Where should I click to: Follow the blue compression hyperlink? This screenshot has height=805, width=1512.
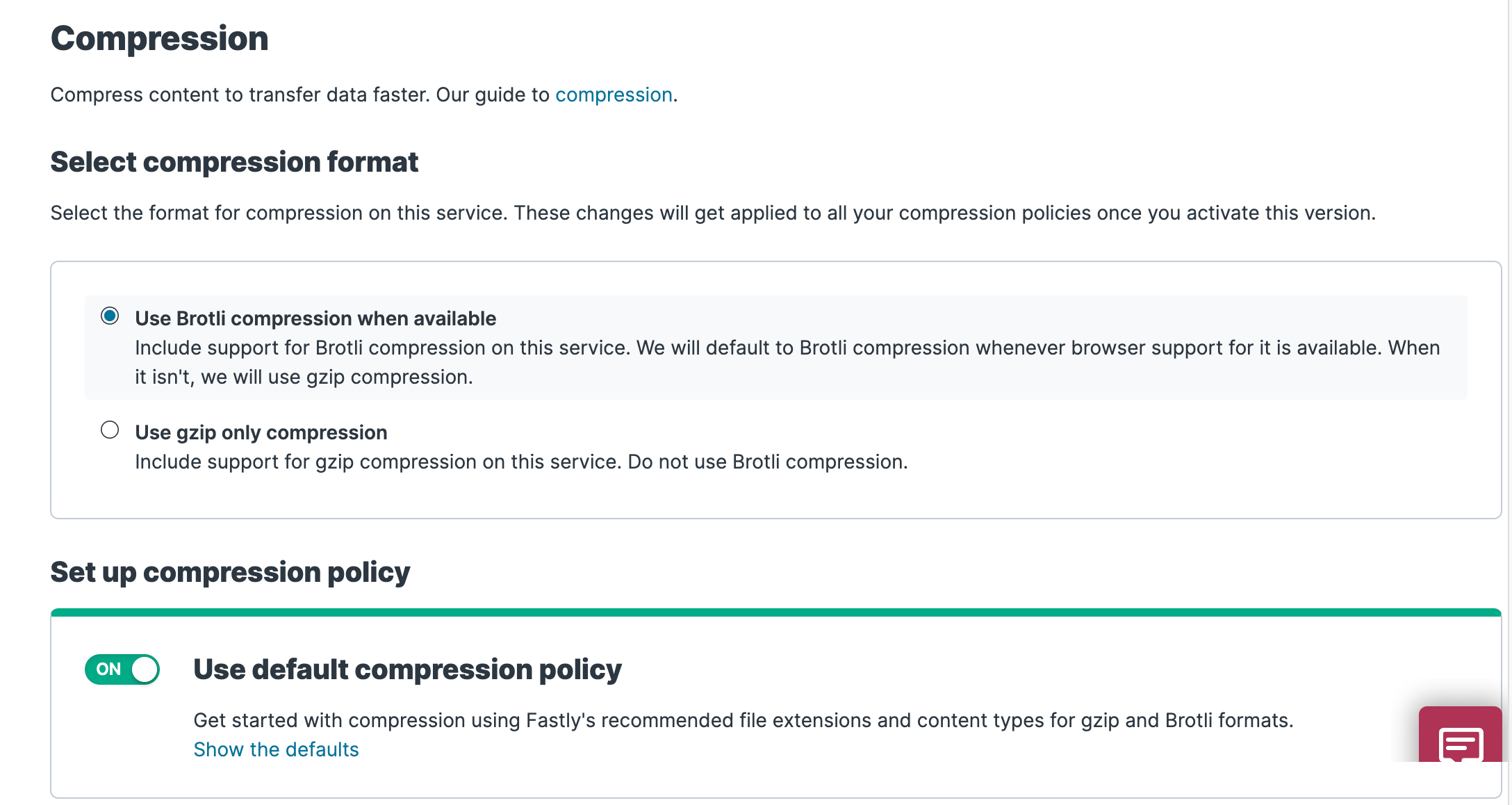click(x=614, y=95)
